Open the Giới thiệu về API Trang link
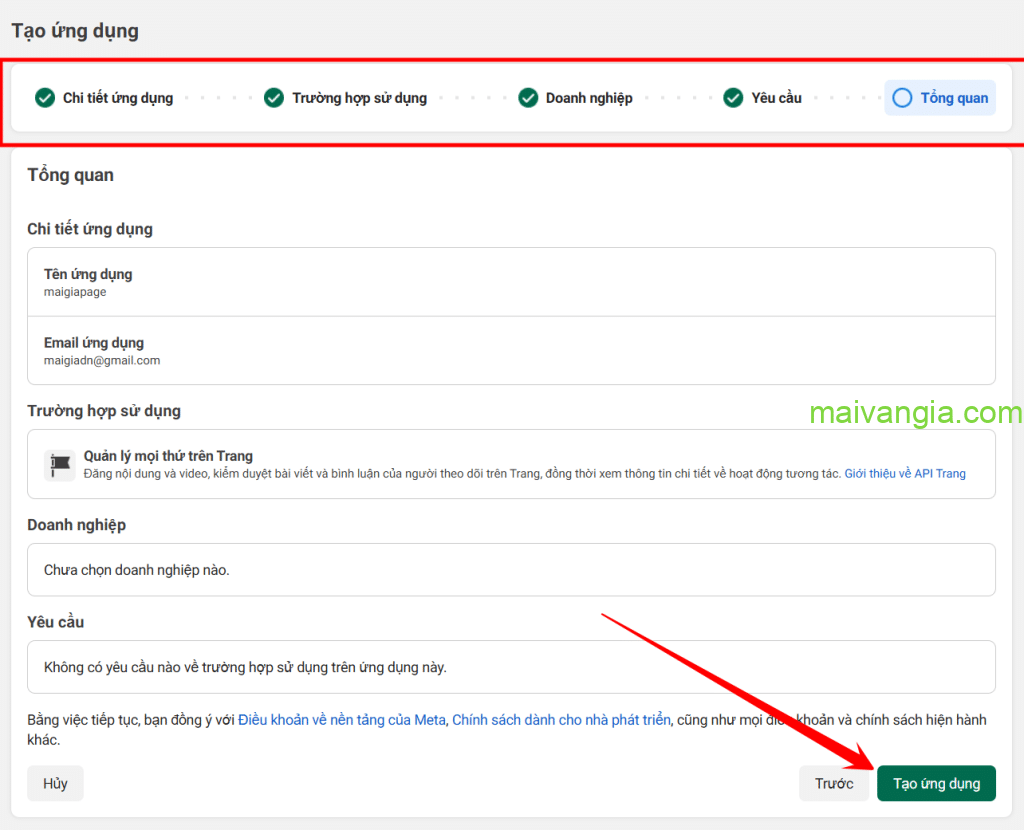Viewport: 1024px width, 830px height. (905, 474)
